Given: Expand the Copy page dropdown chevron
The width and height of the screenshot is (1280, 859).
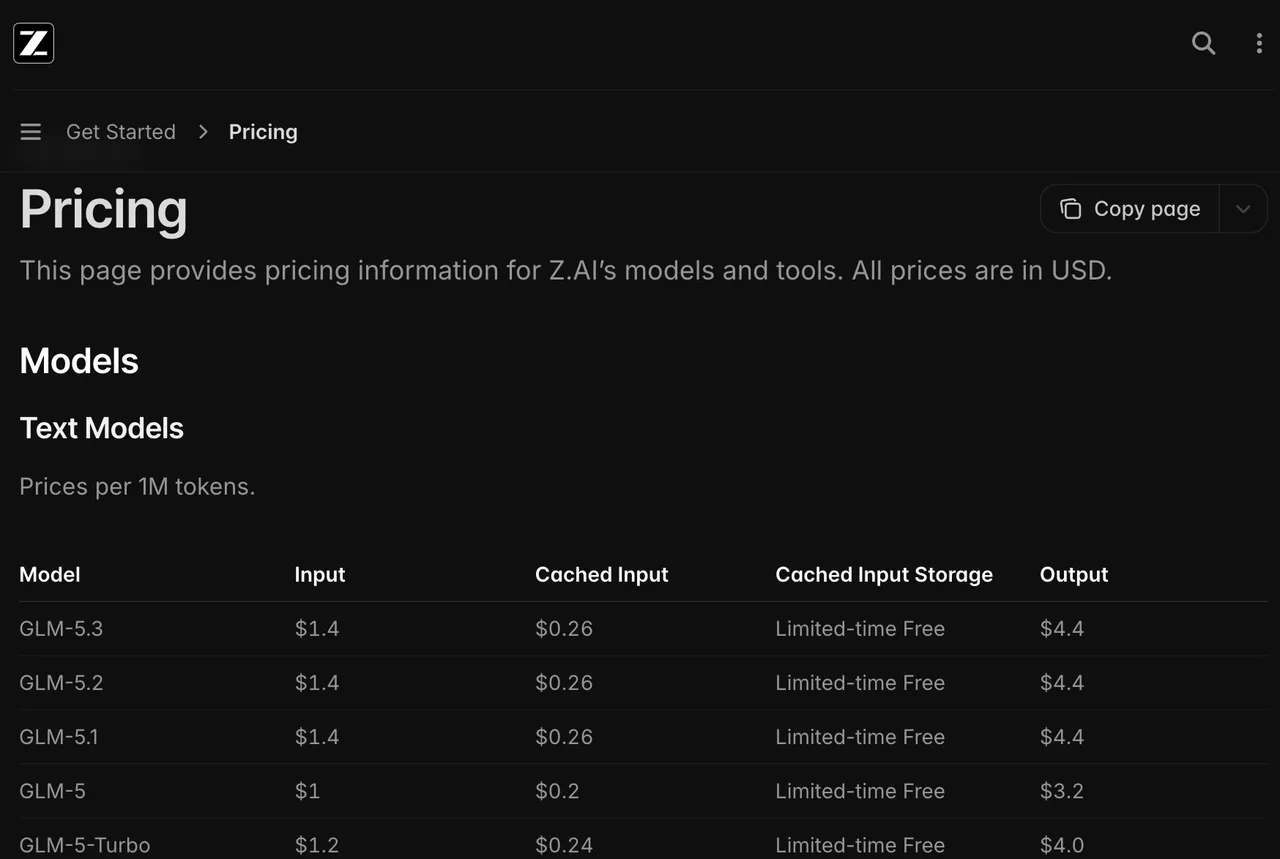Looking at the screenshot, I should (1243, 209).
